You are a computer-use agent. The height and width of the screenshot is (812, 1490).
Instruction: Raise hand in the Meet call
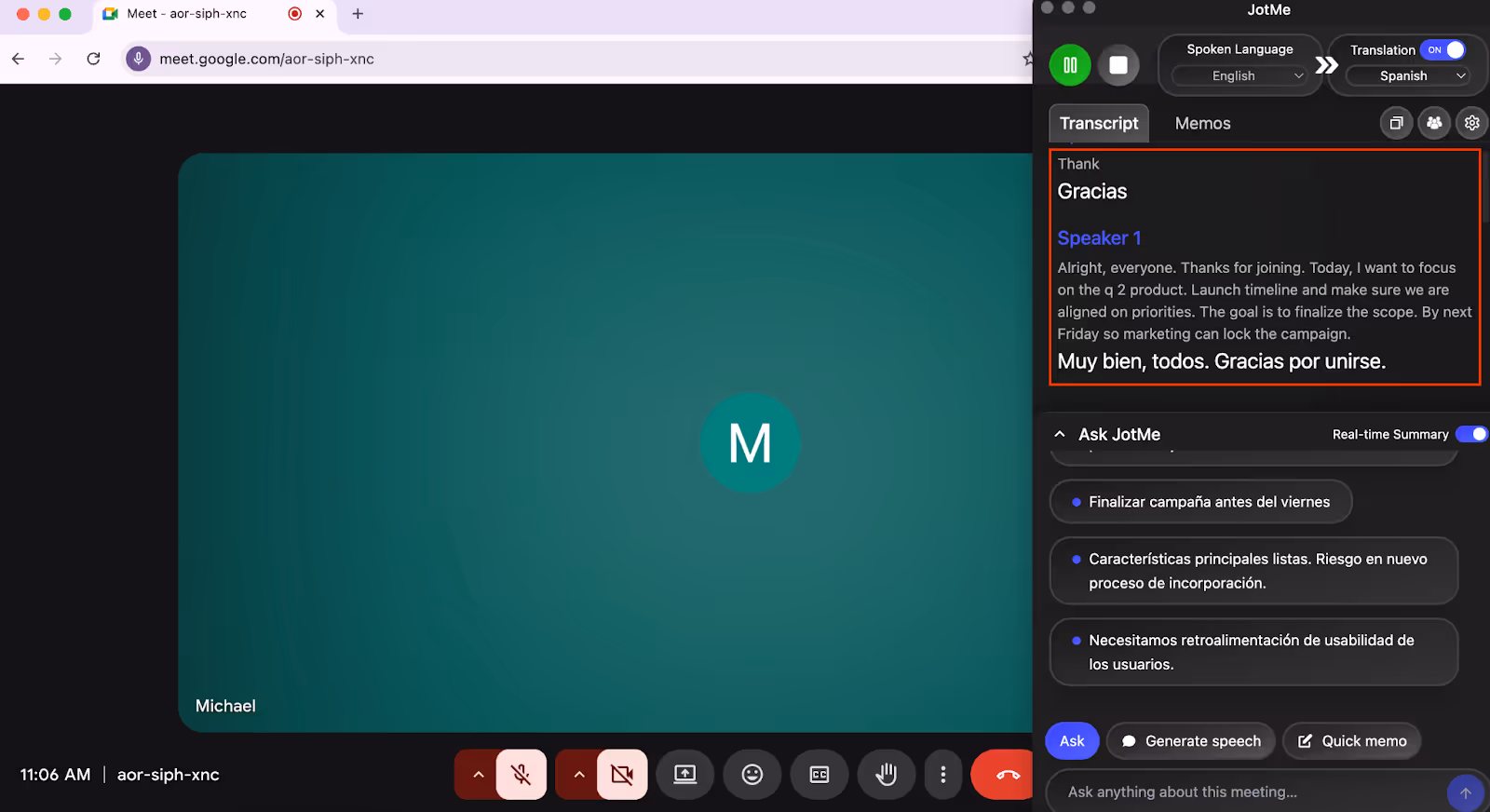(x=887, y=775)
